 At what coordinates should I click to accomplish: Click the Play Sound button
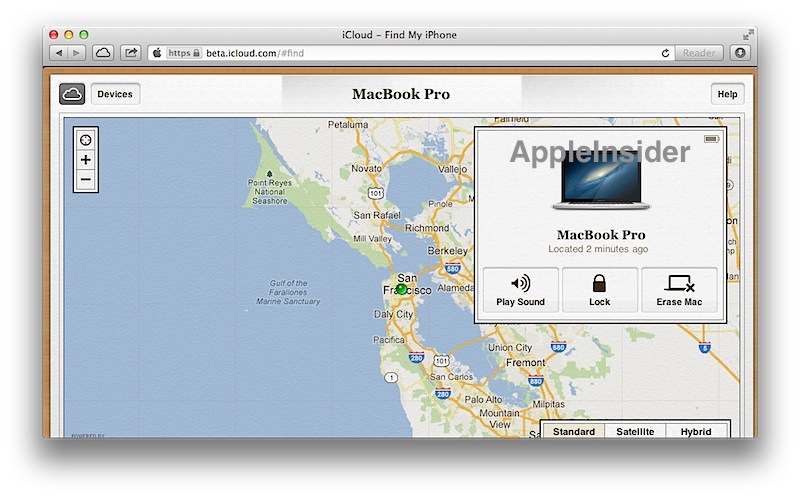(x=520, y=290)
